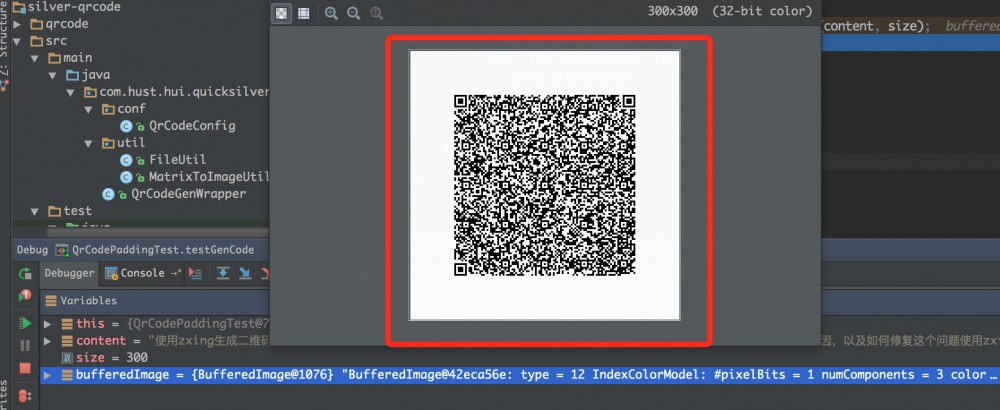Screen dimensions: 1000x410
Task: Click the rerun failed tests icon
Action: tap(26, 295)
